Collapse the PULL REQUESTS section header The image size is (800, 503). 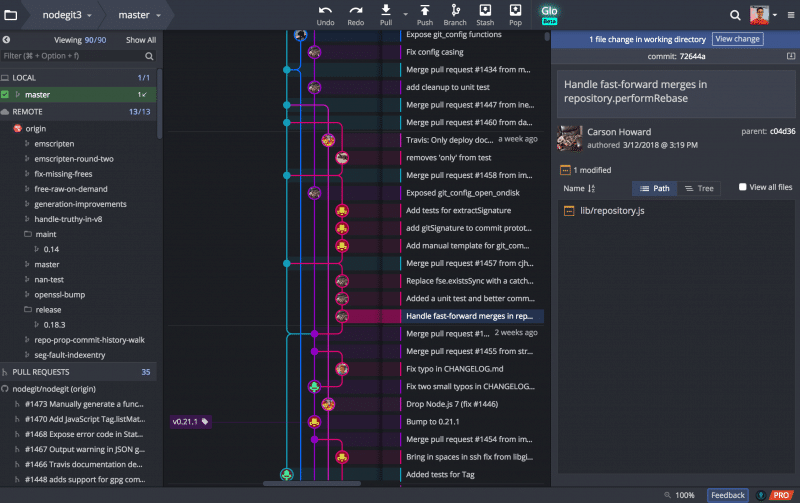click(x=78, y=372)
